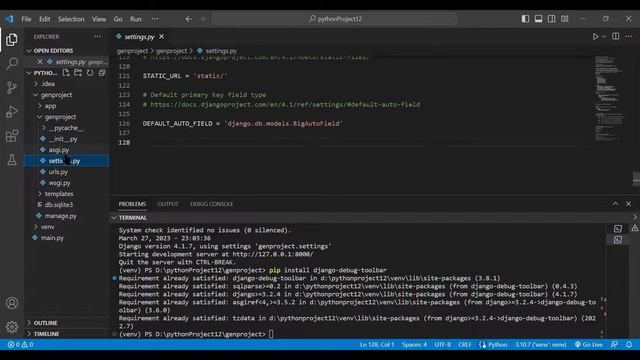
Task: Open the Search view in activity bar
Action: click(x=12, y=63)
